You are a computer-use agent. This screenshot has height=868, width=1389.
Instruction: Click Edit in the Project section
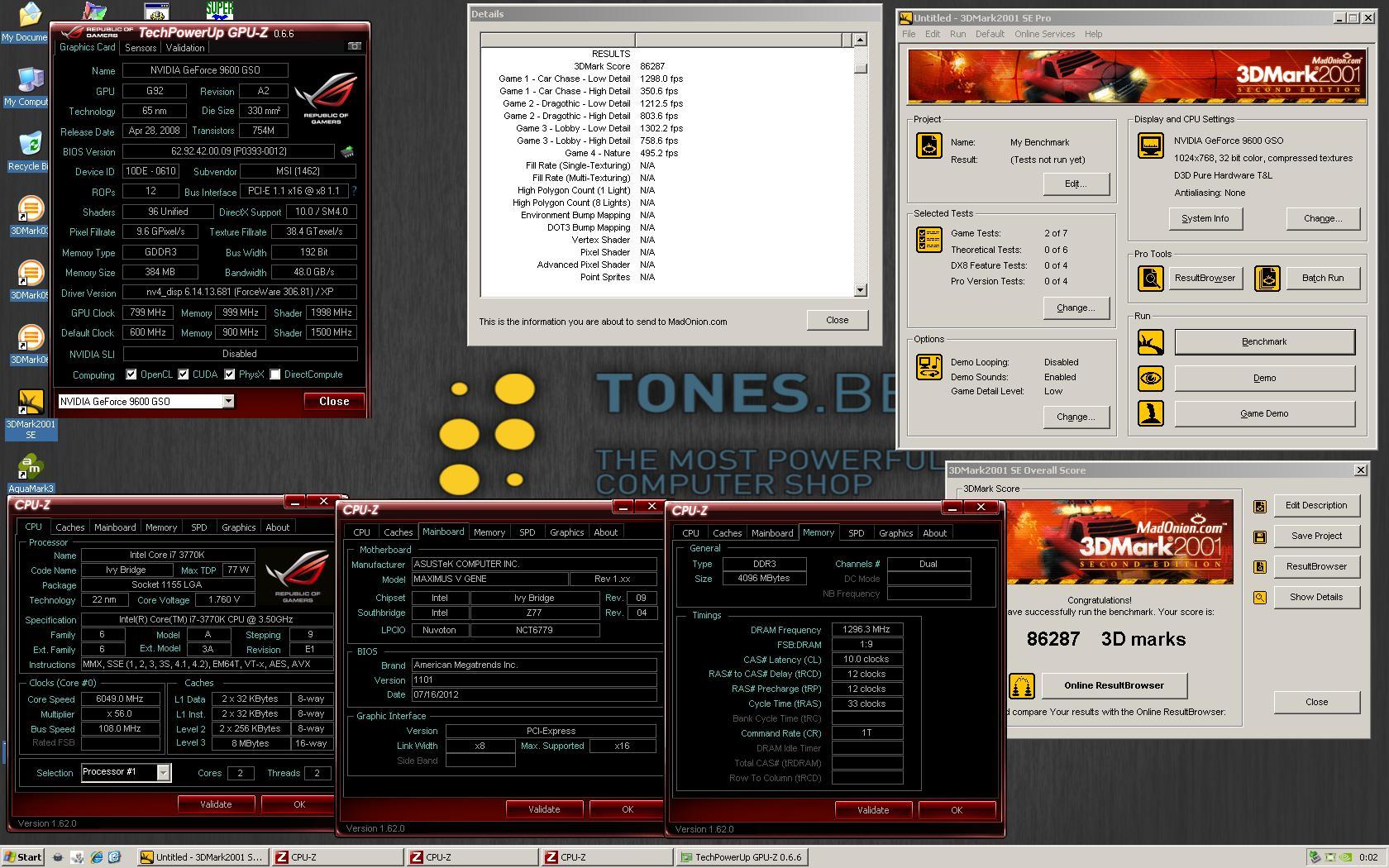click(1076, 184)
